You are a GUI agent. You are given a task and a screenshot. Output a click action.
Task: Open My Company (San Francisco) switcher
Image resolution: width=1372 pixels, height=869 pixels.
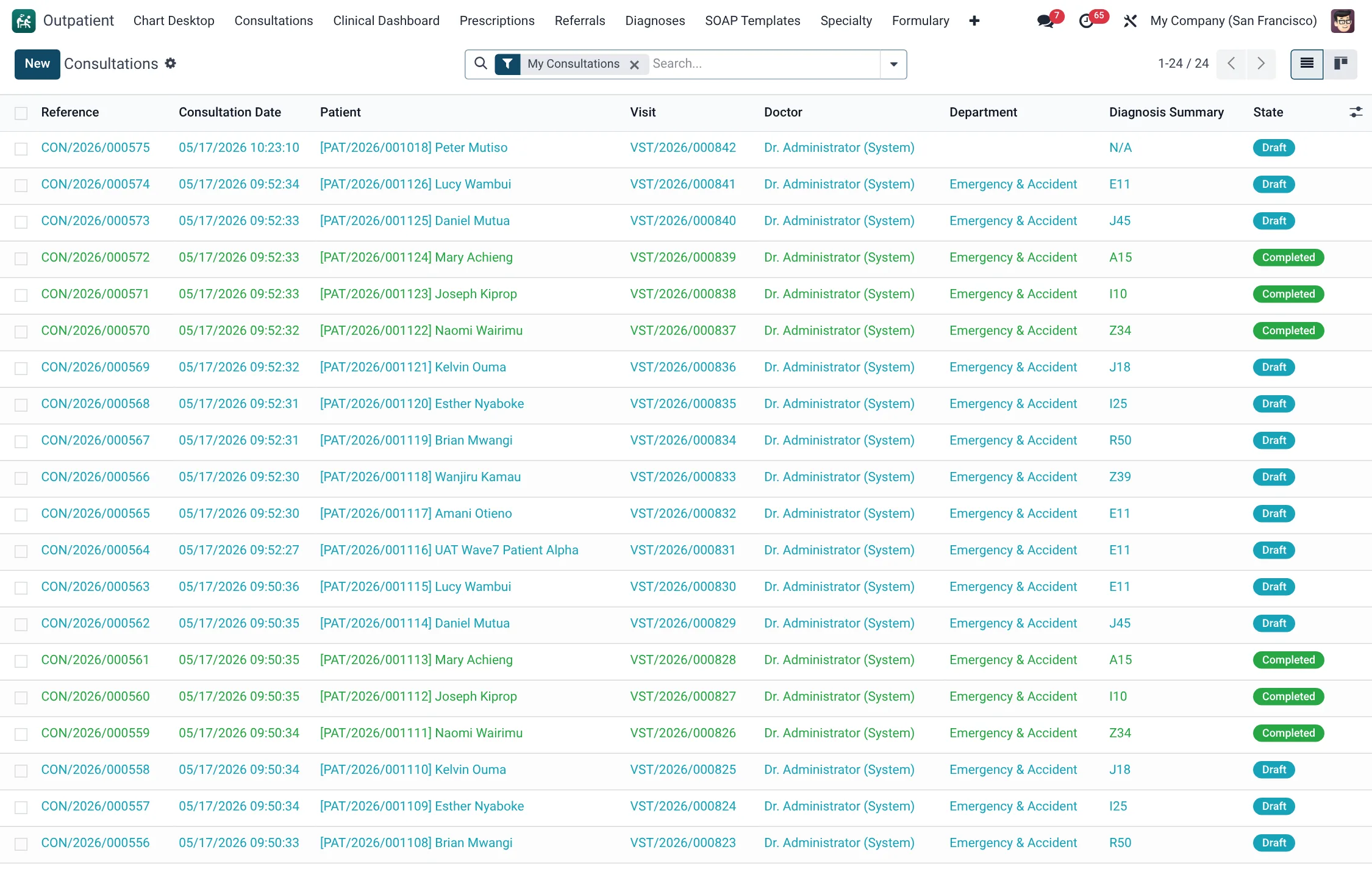(1233, 21)
